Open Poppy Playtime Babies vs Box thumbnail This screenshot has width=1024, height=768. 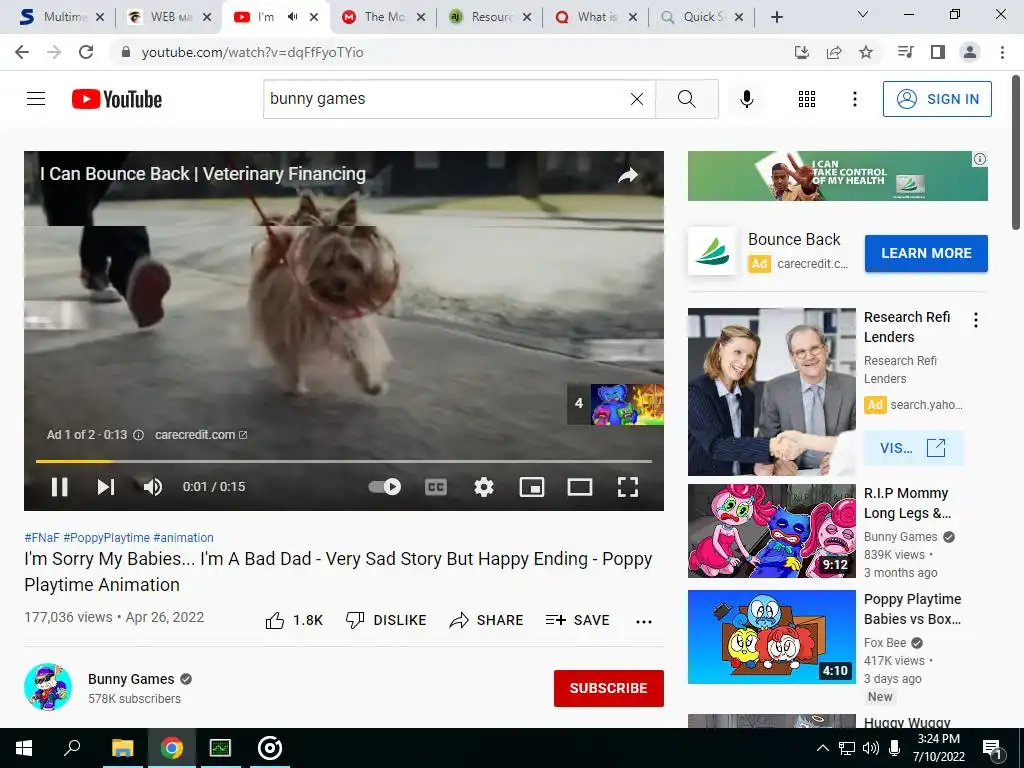pyautogui.click(x=771, y=637)
